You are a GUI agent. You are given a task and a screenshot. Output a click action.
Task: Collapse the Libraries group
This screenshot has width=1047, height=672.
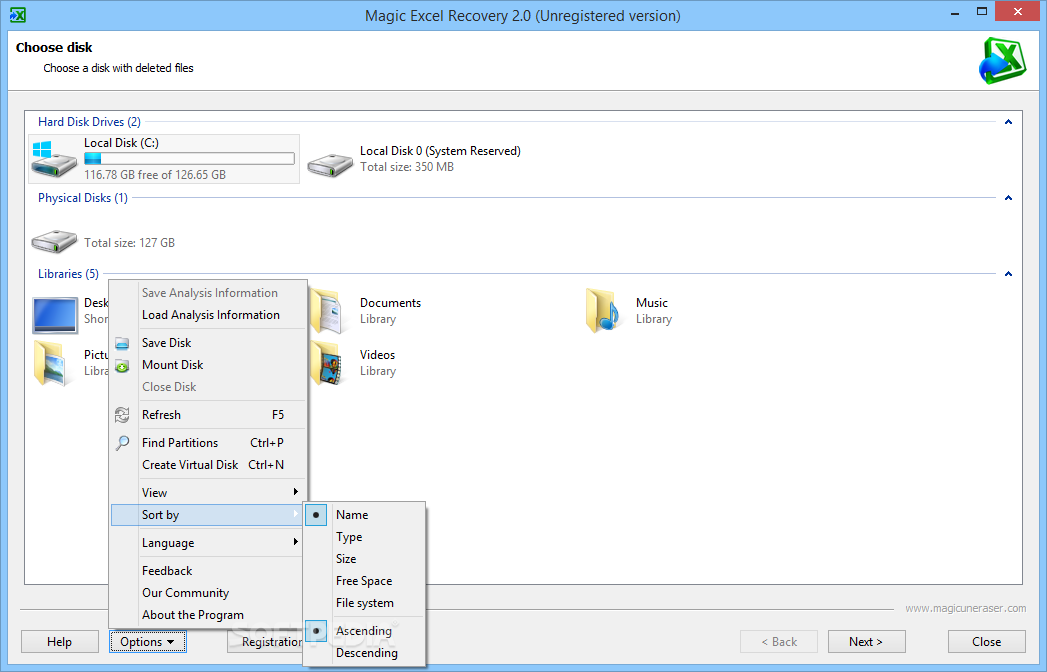pyautogui.click(x=1008, y=274)
